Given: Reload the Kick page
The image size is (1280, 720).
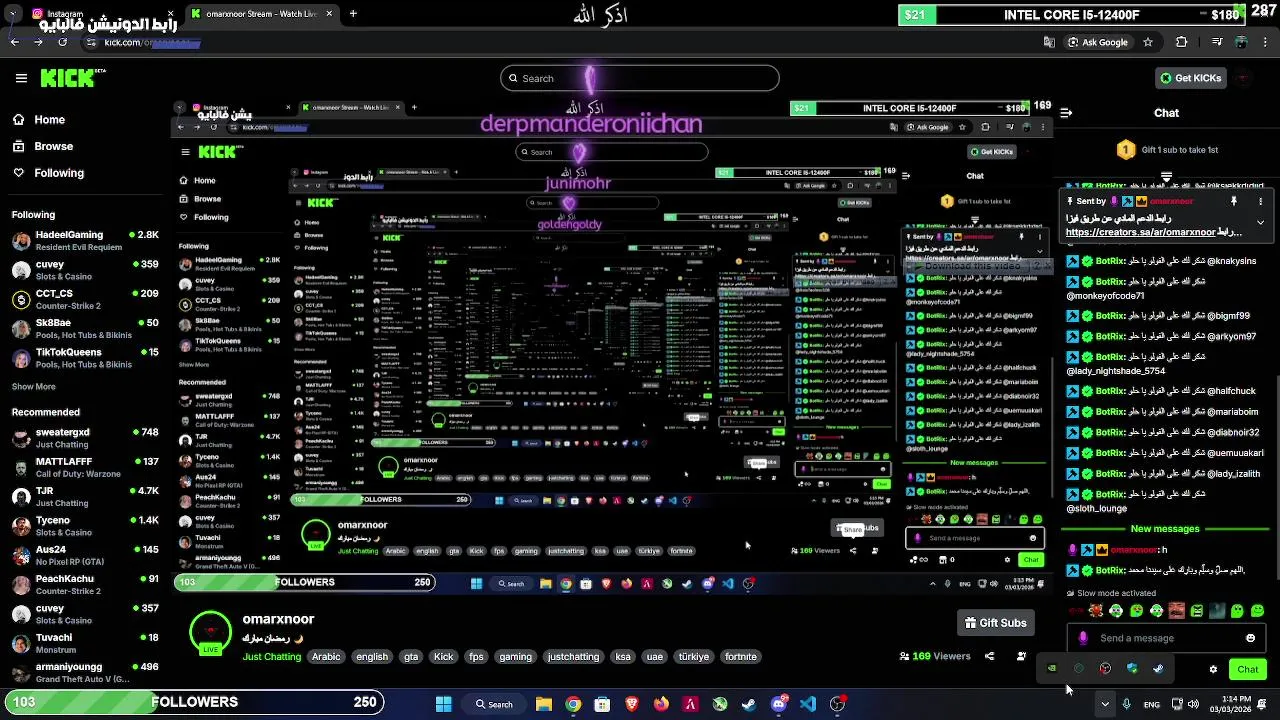Looking at the screenshot, I should (x=63, y=42).
